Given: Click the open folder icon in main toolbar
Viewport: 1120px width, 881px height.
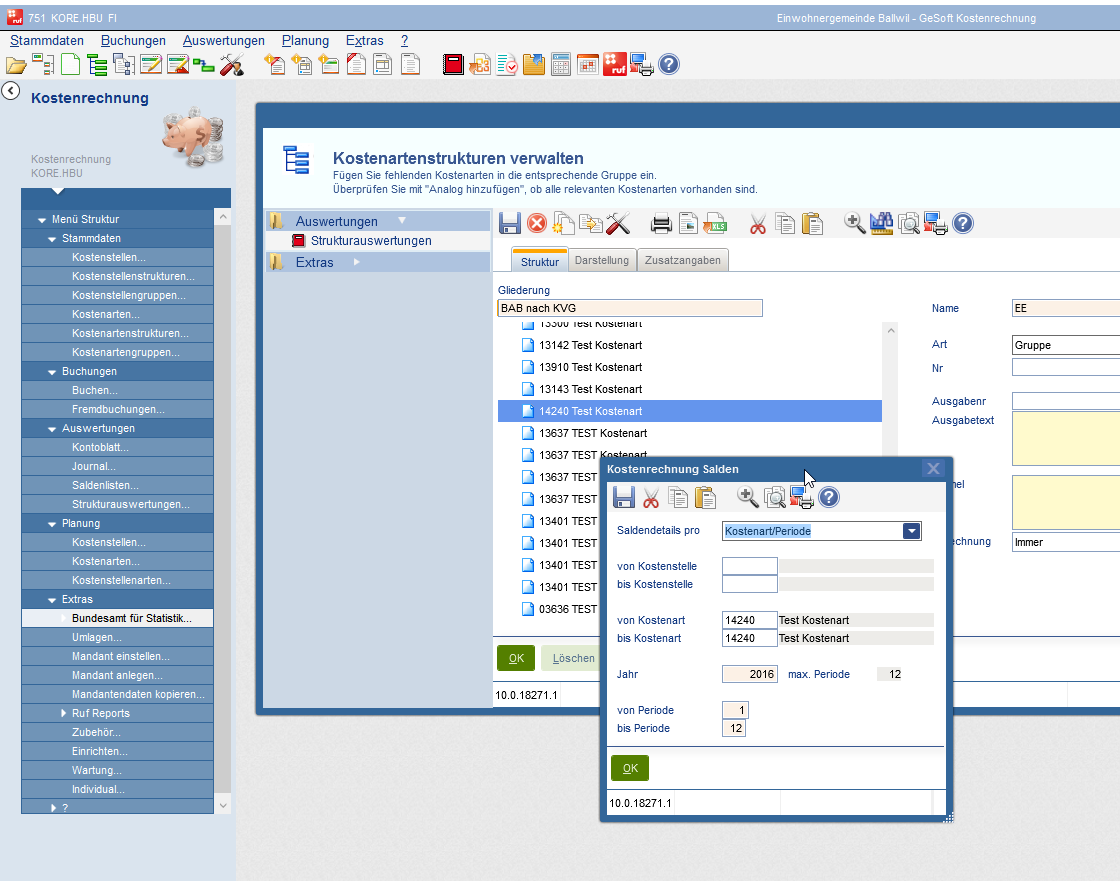Looking at the screenshot, I should coord(16,65).
